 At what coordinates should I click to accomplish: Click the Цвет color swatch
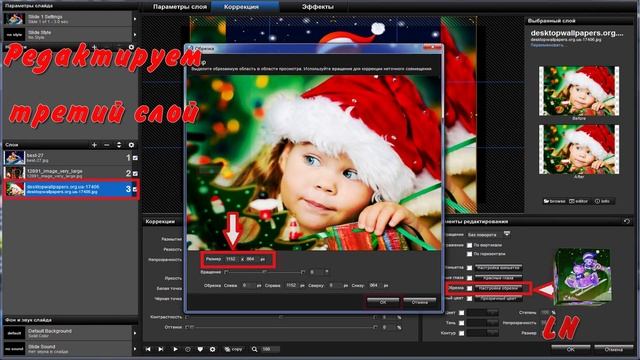coord(482,313)
